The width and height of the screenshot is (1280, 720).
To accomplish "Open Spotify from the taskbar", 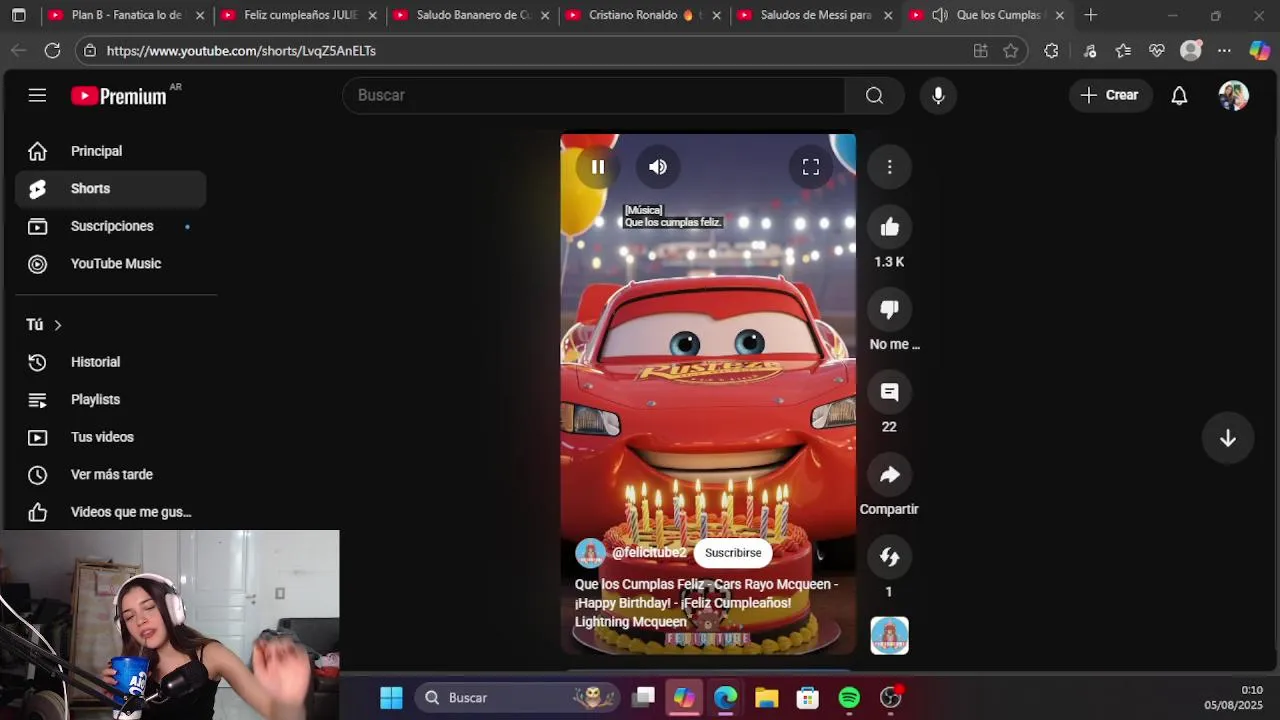I will pyautogui.click(x=849, y=698).
